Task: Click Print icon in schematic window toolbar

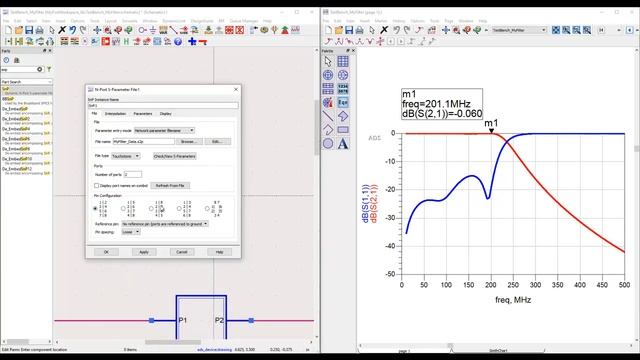Action: (40, 30)
